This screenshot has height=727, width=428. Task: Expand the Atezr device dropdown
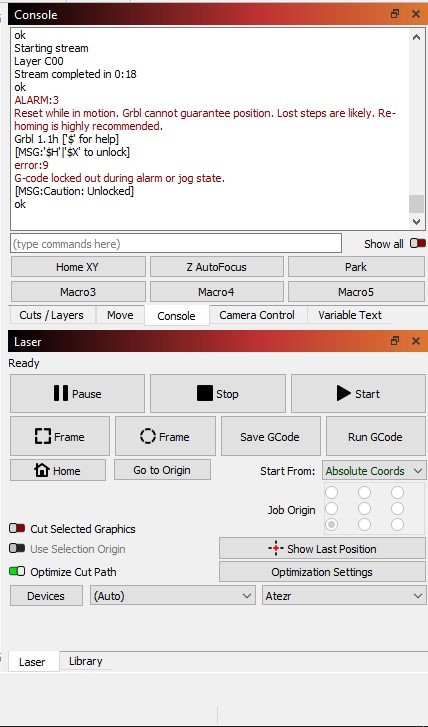coord(344,595)
